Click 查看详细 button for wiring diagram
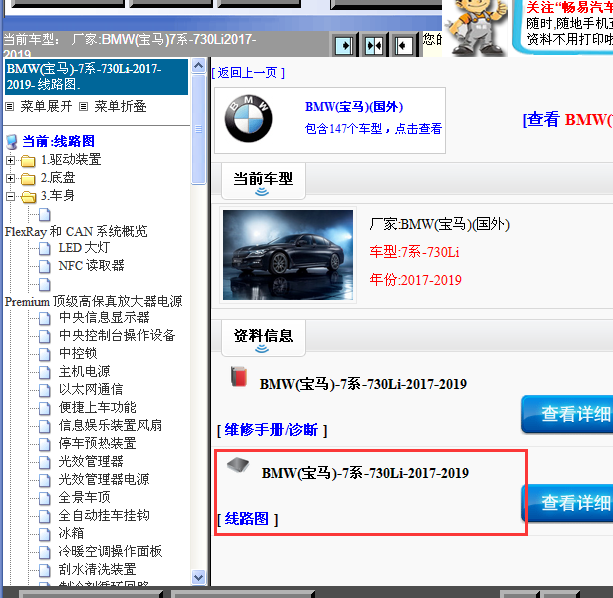The height and width of the screenshot is (598, 613). [x=567, y=503]
